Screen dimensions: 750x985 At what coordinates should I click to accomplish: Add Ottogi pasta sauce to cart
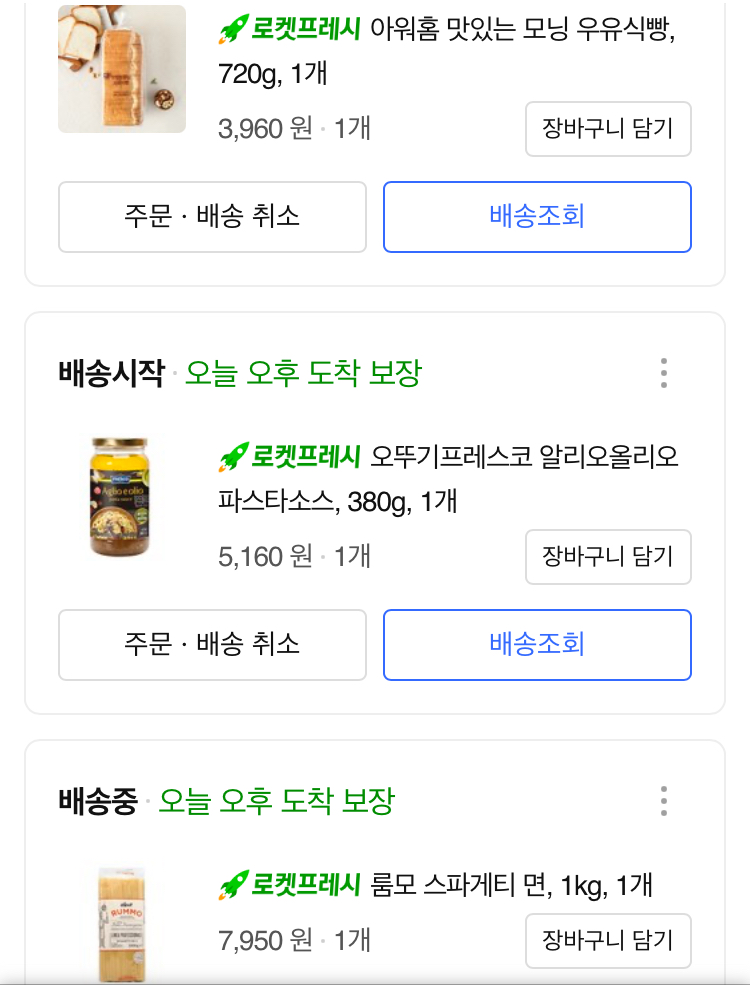coord(608,557)
